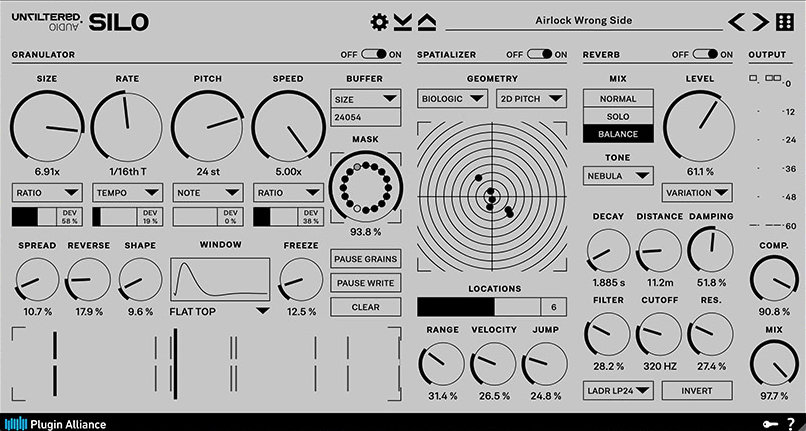Click the save preset down-arrow icon
Screen dimensions: 806x431
[403, 22]
